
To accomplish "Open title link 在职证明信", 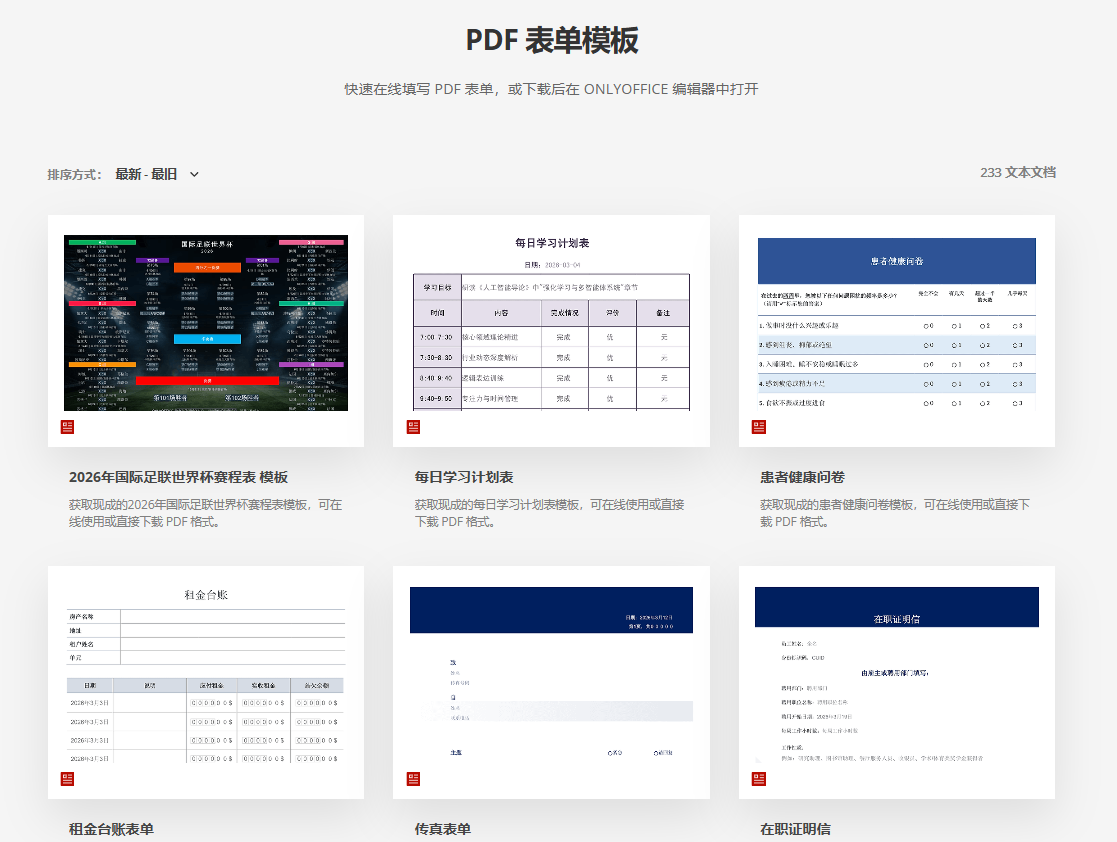I will click(x=795, y=829).
